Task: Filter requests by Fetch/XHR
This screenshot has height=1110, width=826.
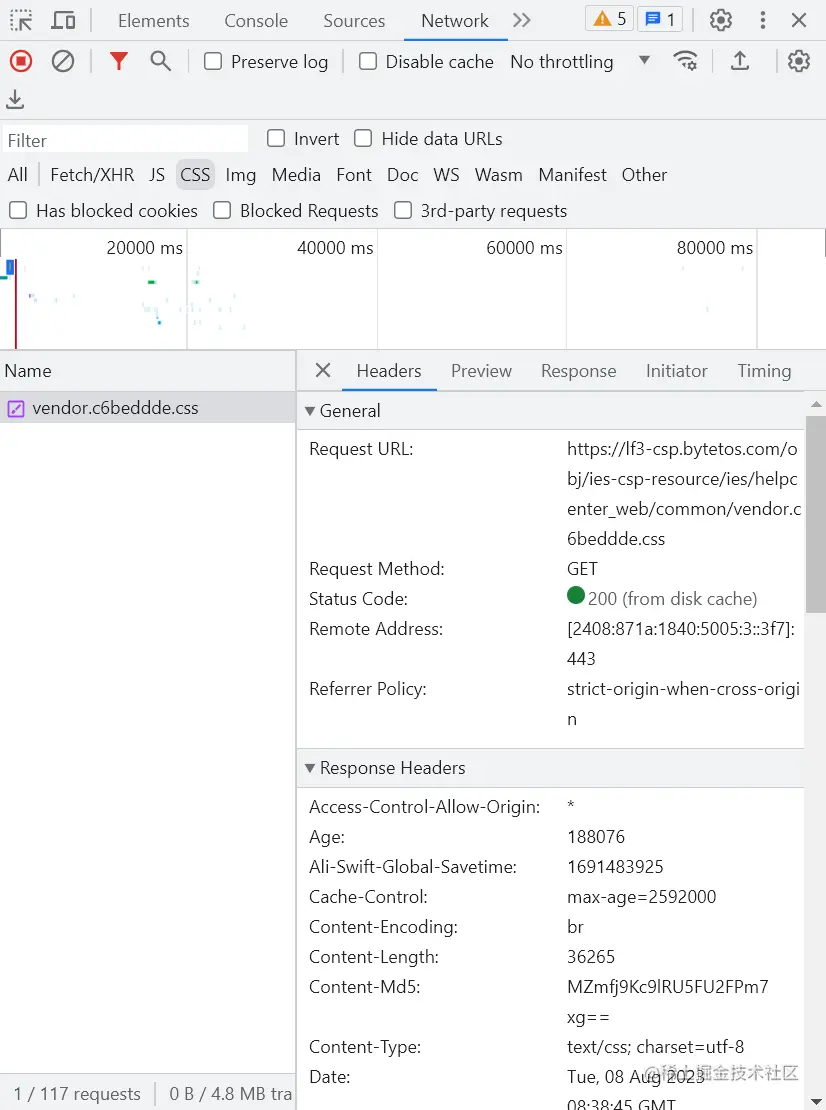Action: coord(92,175)
